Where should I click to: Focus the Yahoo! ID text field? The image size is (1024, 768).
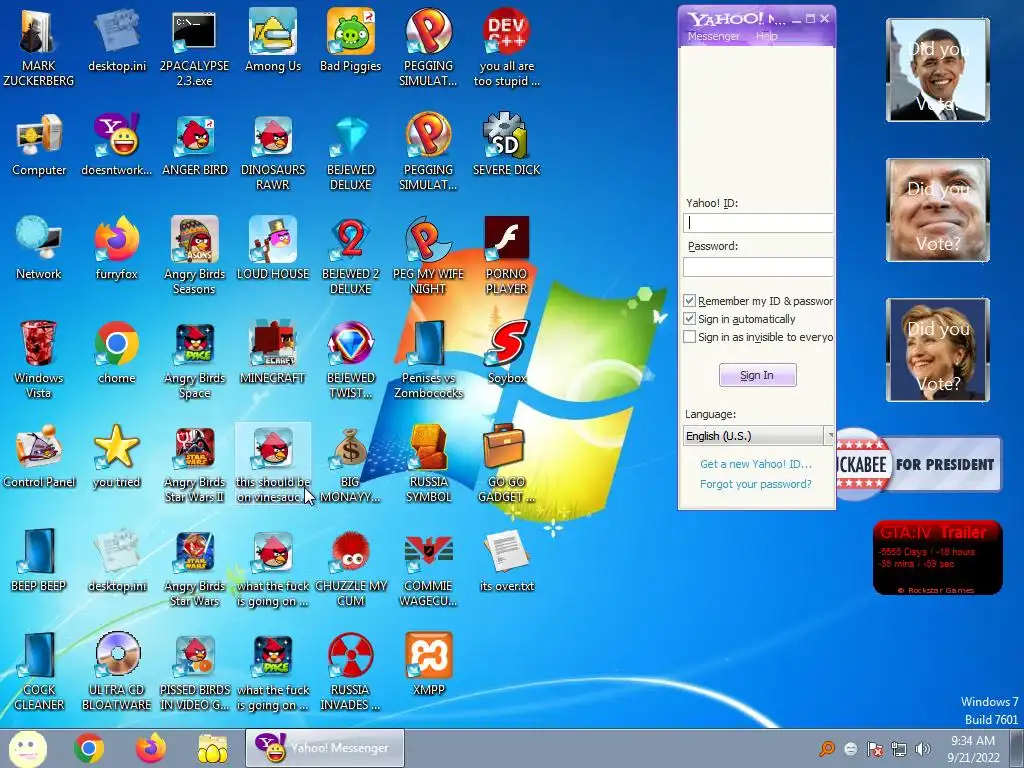(758, 223)
